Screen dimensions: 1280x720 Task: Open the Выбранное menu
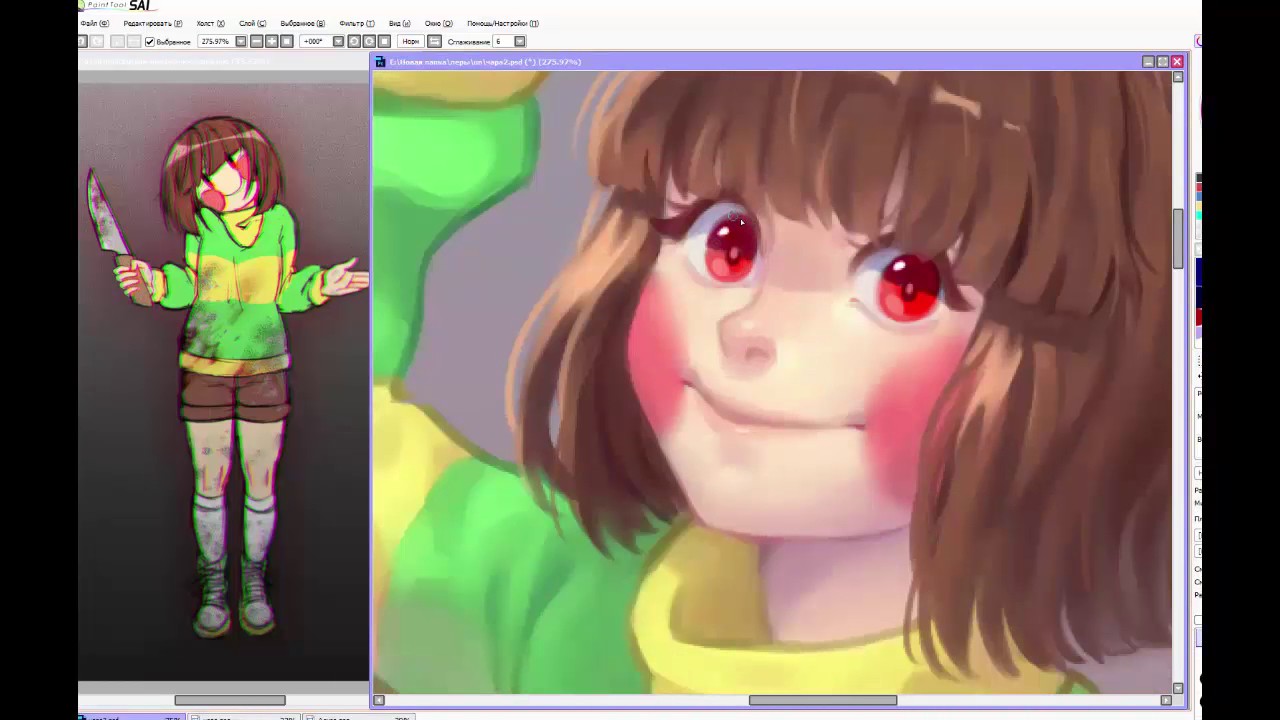[x=302, y=23]
